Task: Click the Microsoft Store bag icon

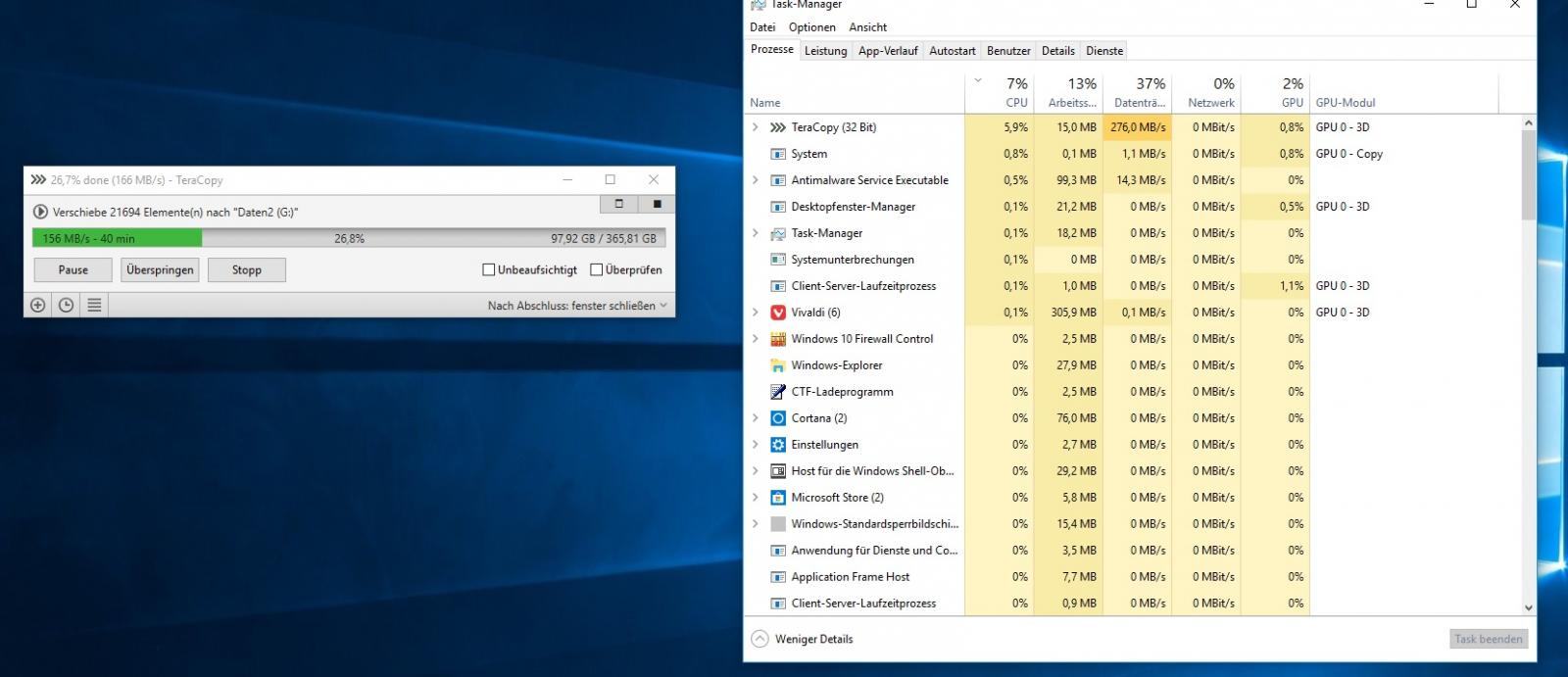Action: tap(778, 498)
